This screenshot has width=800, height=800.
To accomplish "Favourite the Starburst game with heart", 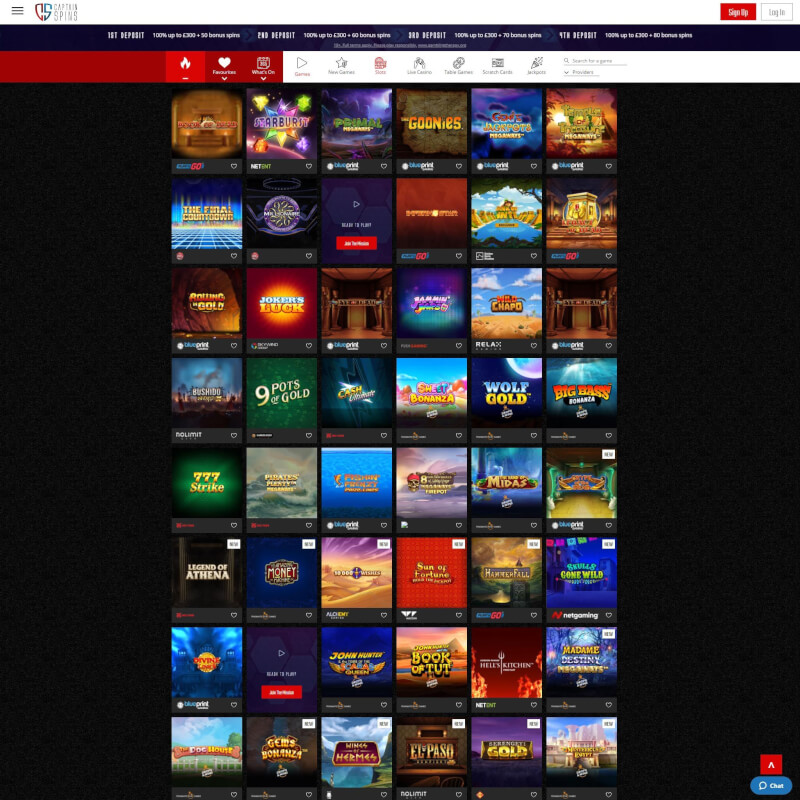I will point(308,166).
